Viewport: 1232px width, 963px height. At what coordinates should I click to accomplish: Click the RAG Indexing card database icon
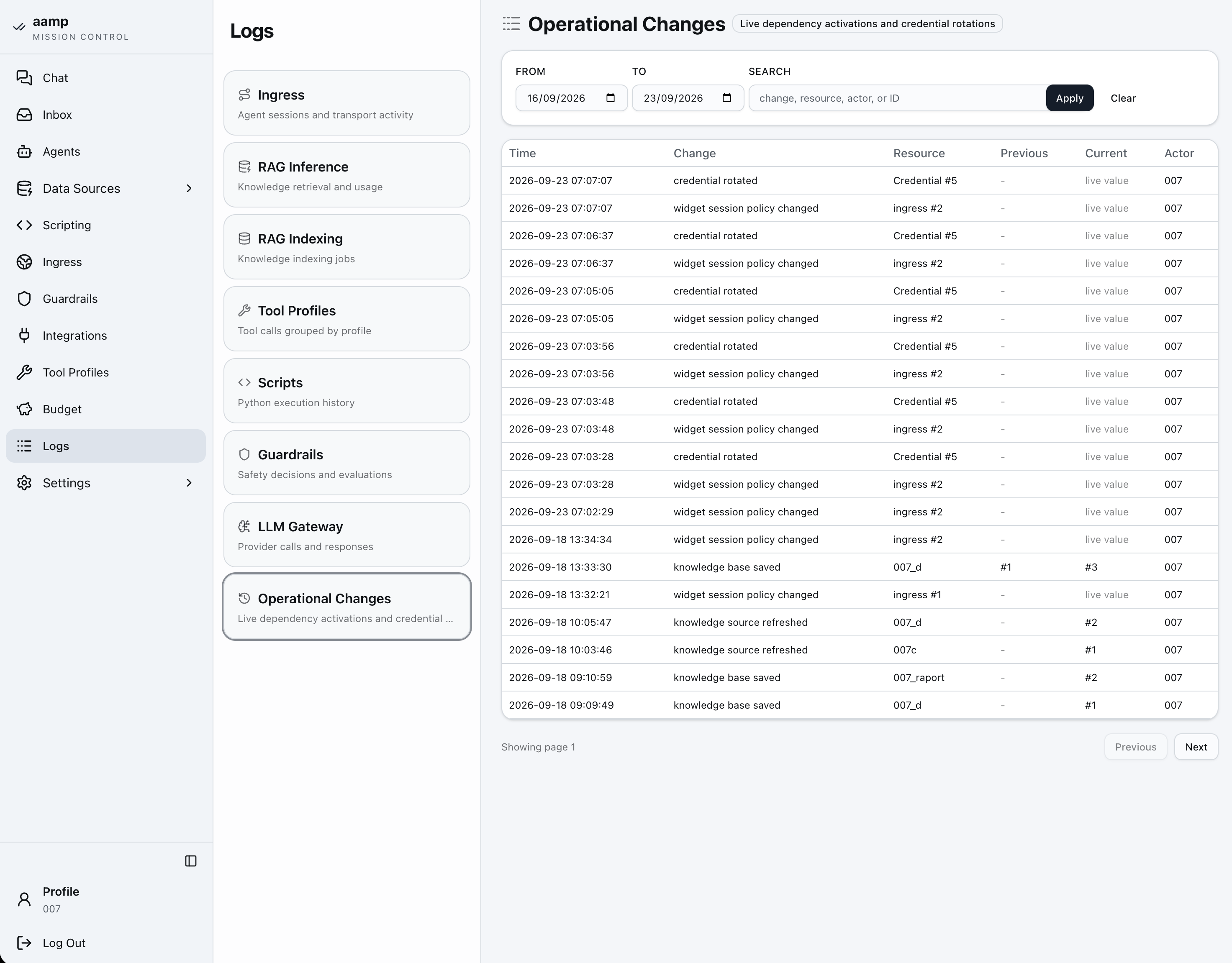[x=244, y=238]
